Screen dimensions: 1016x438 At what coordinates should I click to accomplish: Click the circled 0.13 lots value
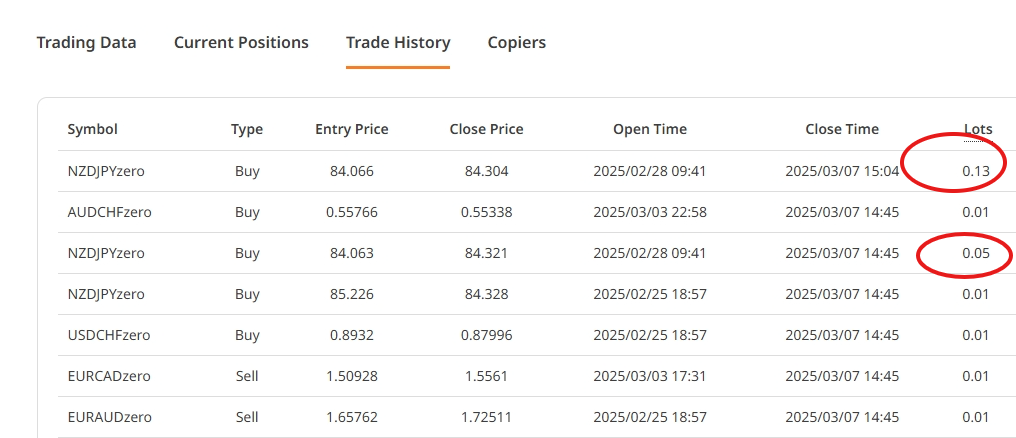click(x=976, y=171)
